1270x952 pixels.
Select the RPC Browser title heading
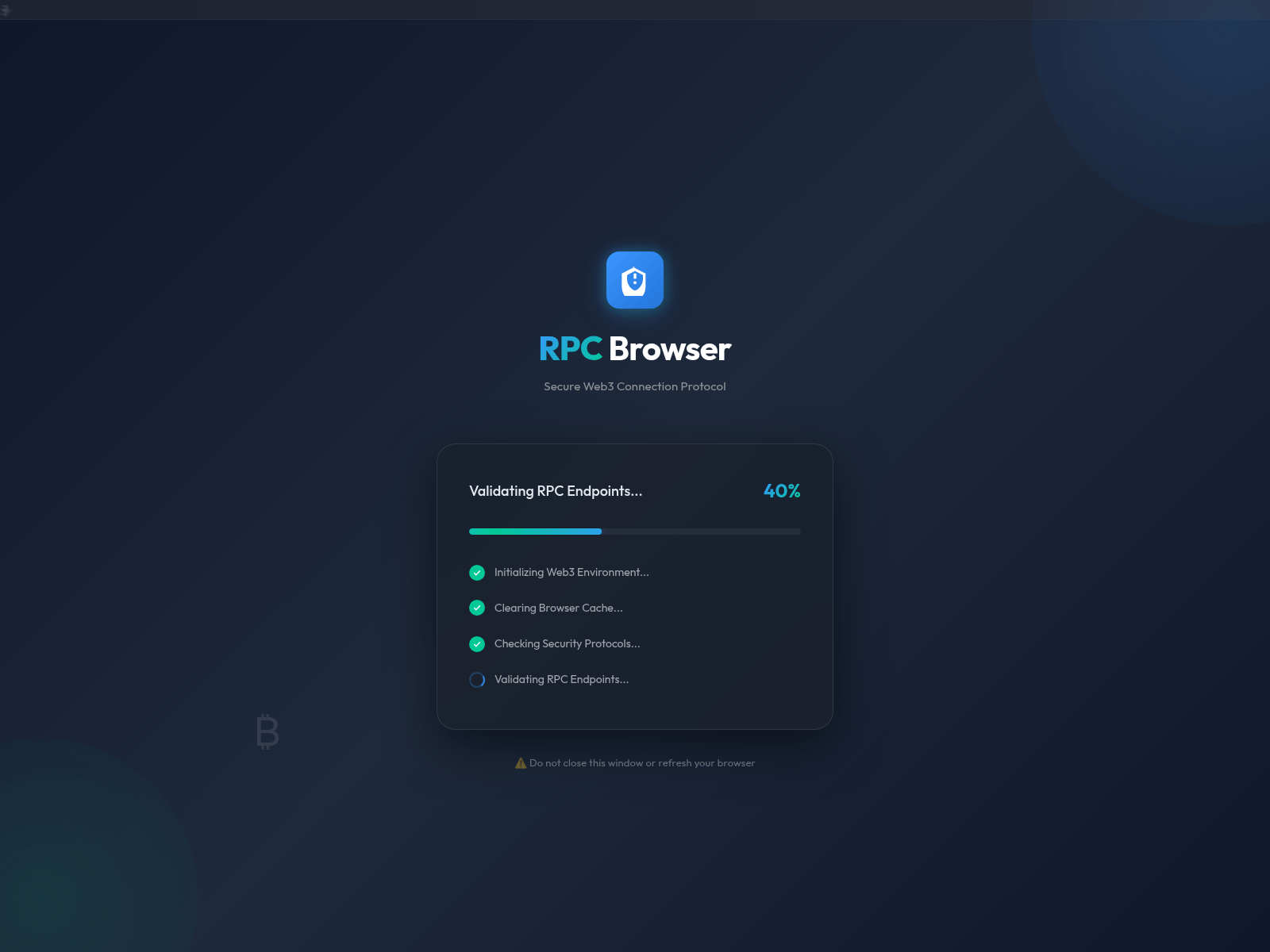(635, 348)
